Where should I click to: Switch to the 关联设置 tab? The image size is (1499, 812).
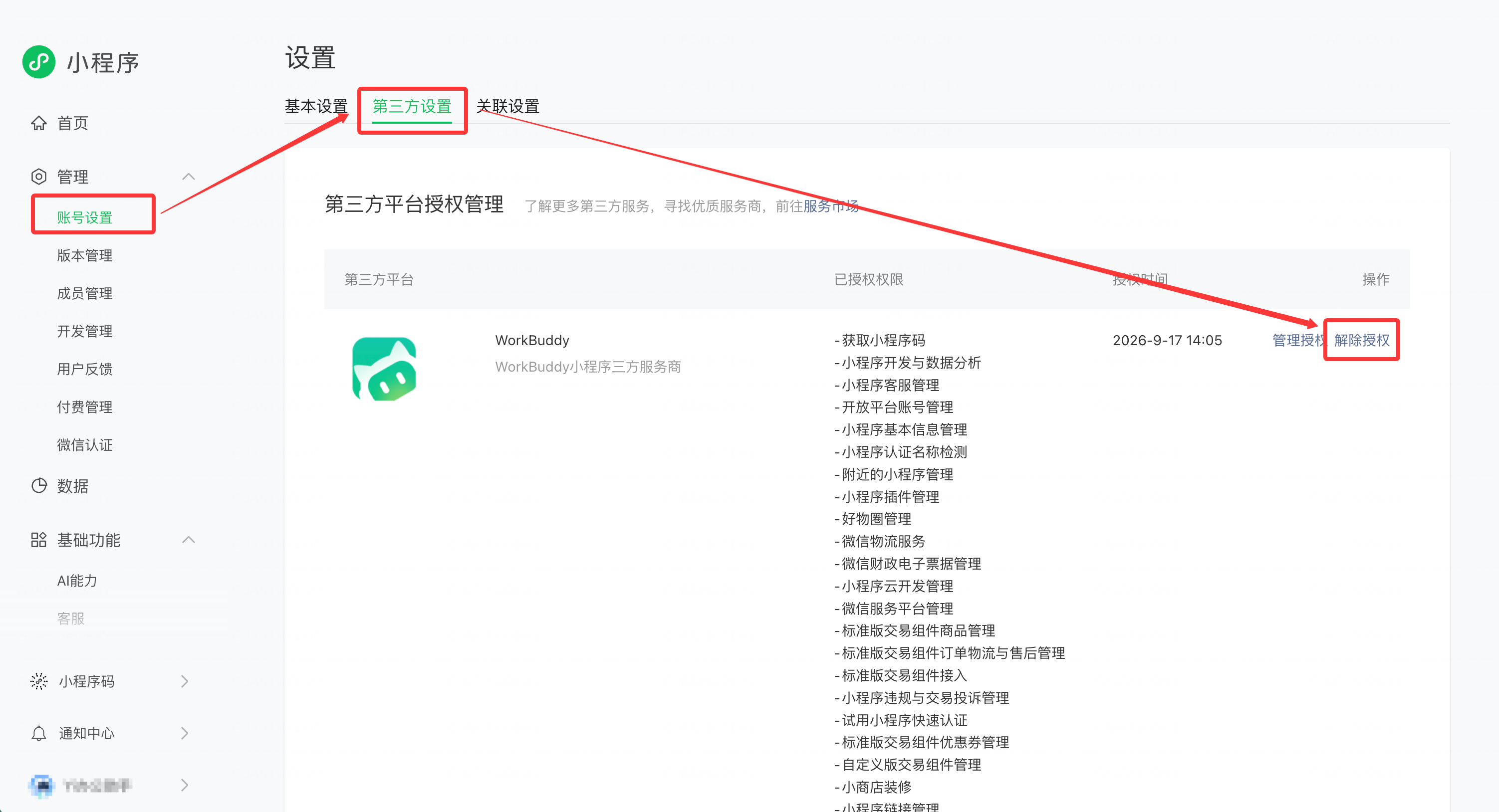tap(507, 106)
